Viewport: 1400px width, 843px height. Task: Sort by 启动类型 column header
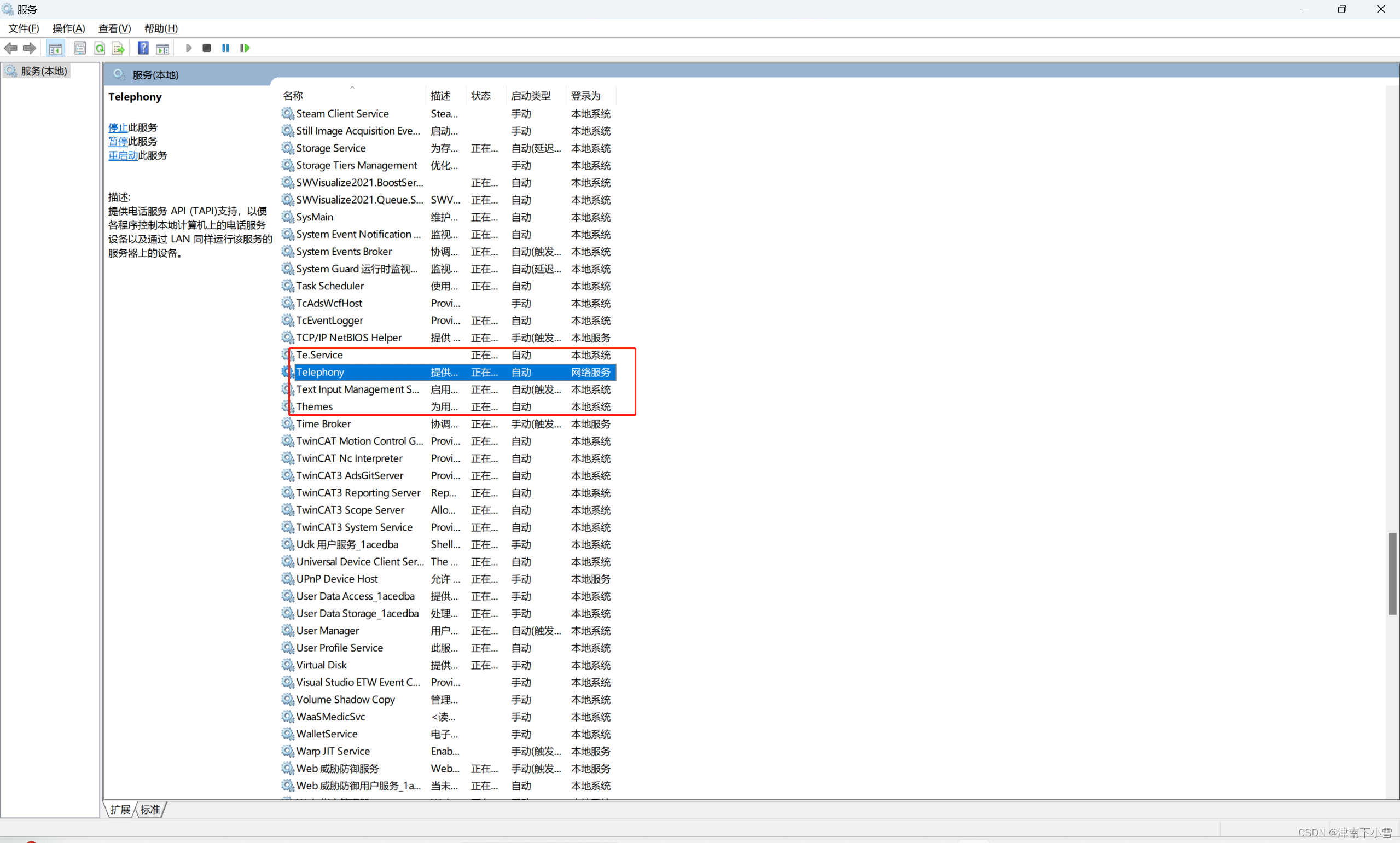click(x=531, y=96)
